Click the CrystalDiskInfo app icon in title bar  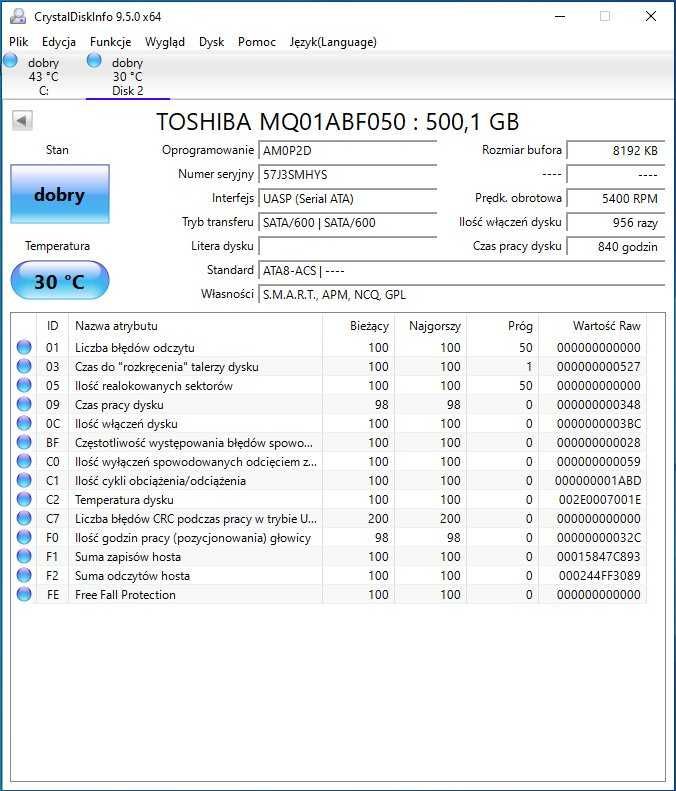18,16
